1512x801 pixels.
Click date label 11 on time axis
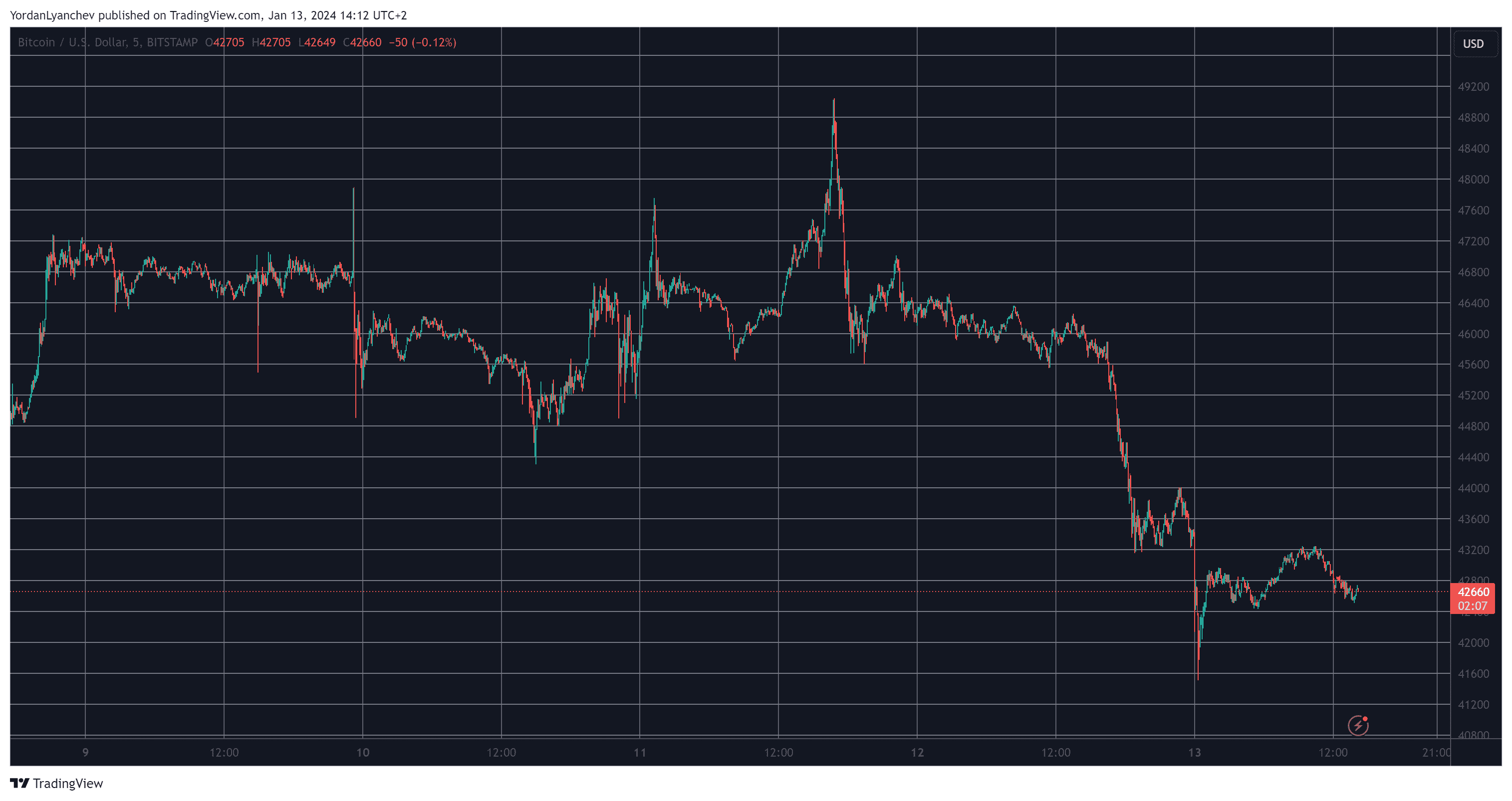coord(640,752)
